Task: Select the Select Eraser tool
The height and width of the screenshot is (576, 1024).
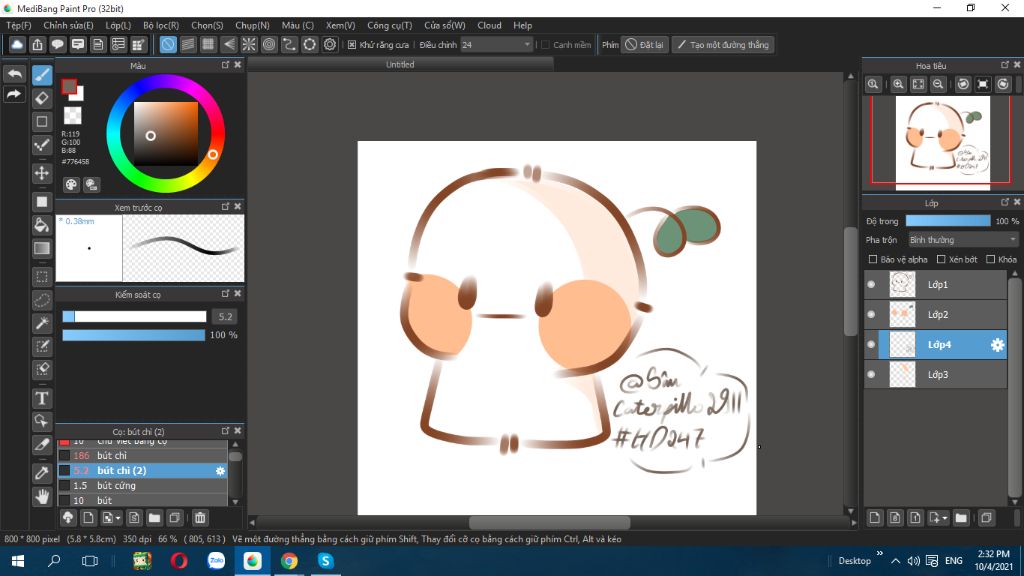Action: point(42,369)
